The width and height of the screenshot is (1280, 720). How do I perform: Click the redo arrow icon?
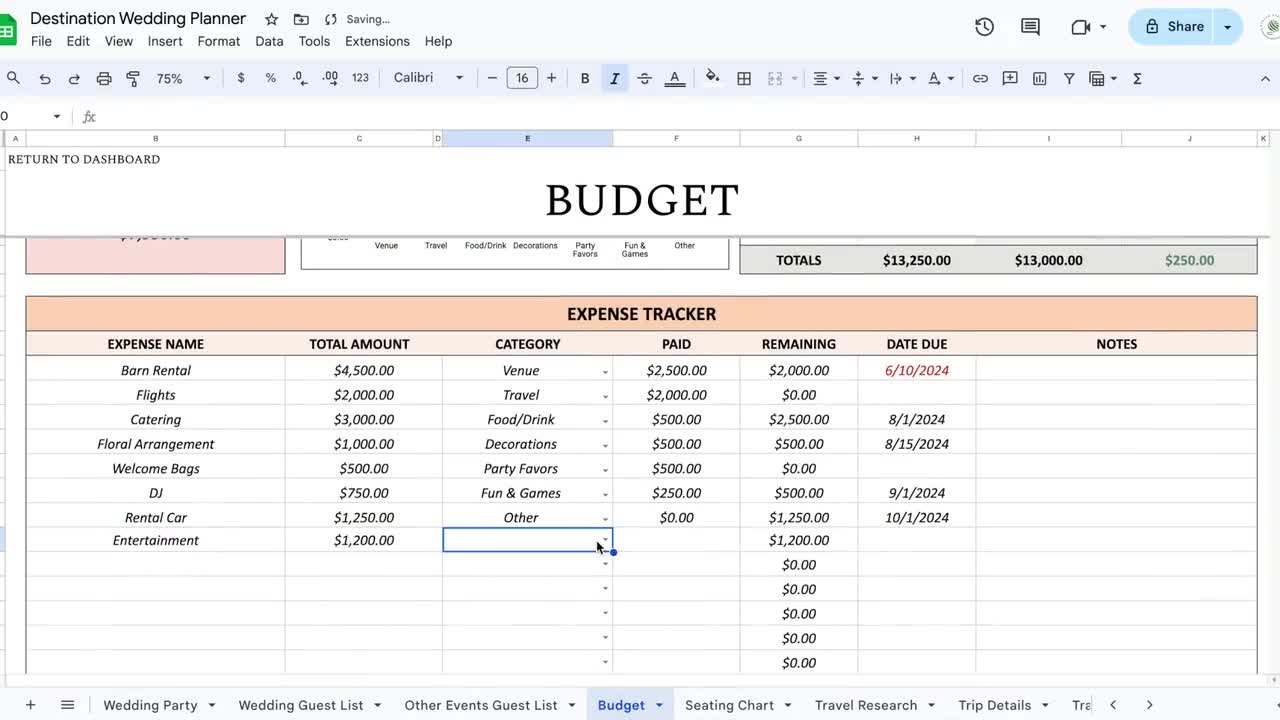73,78
